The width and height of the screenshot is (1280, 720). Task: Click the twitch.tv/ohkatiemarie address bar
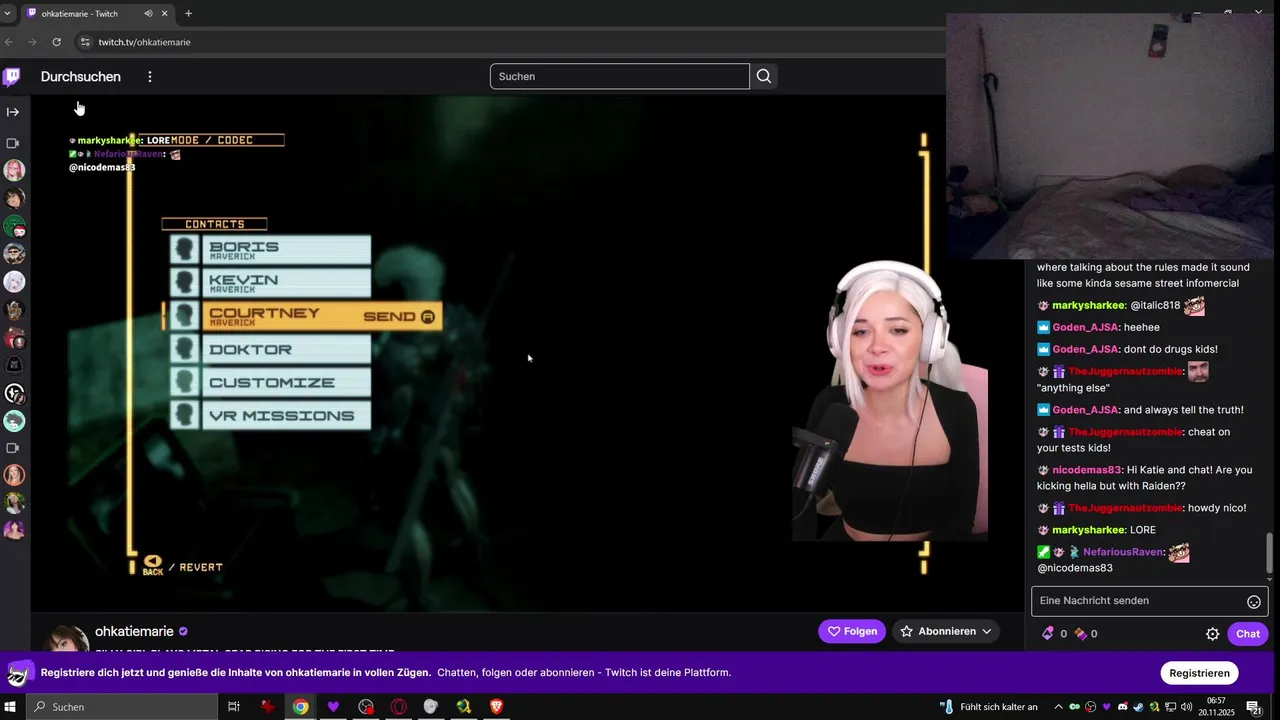144,42
